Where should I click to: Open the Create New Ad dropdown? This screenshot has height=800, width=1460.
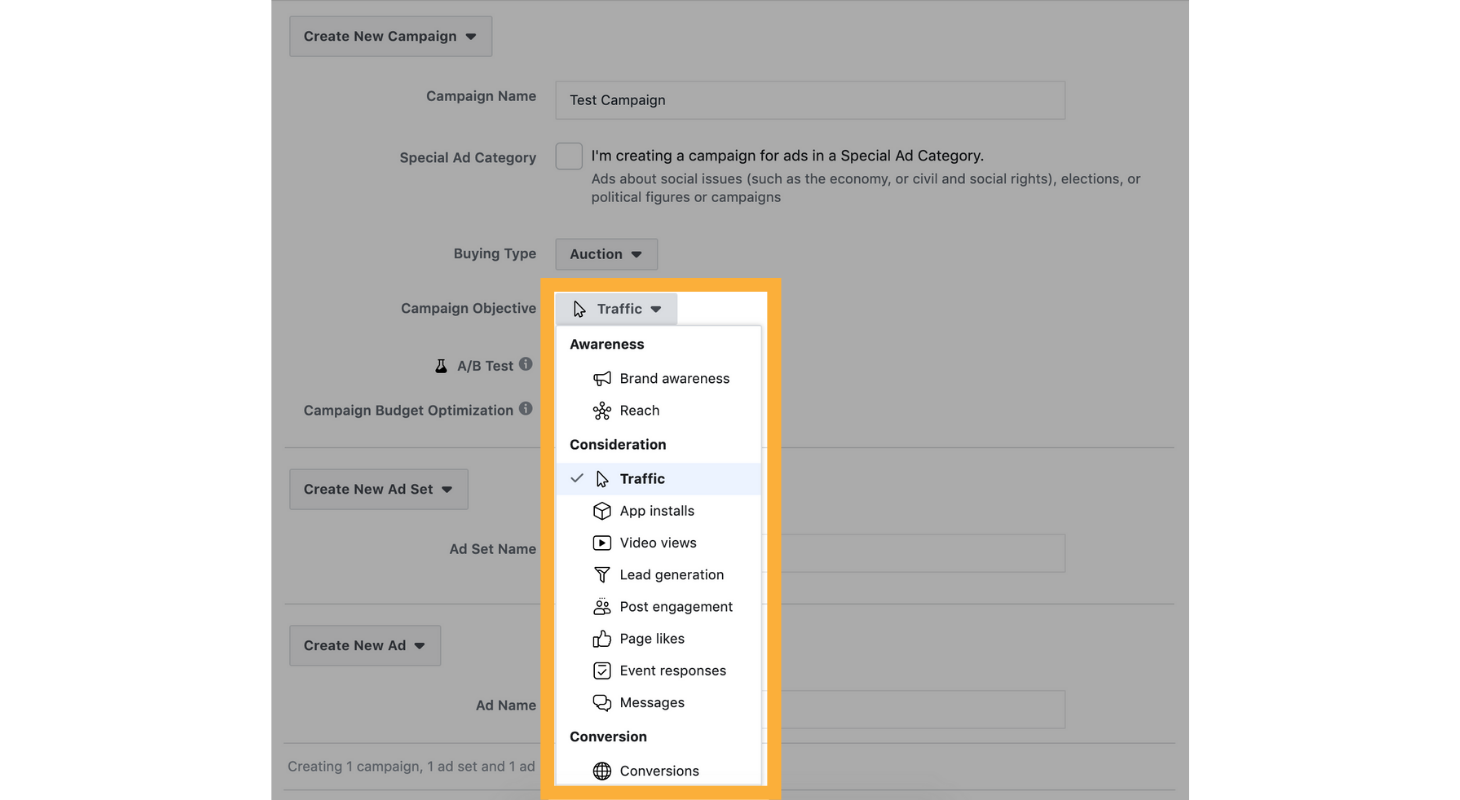(x=365, y=645)
